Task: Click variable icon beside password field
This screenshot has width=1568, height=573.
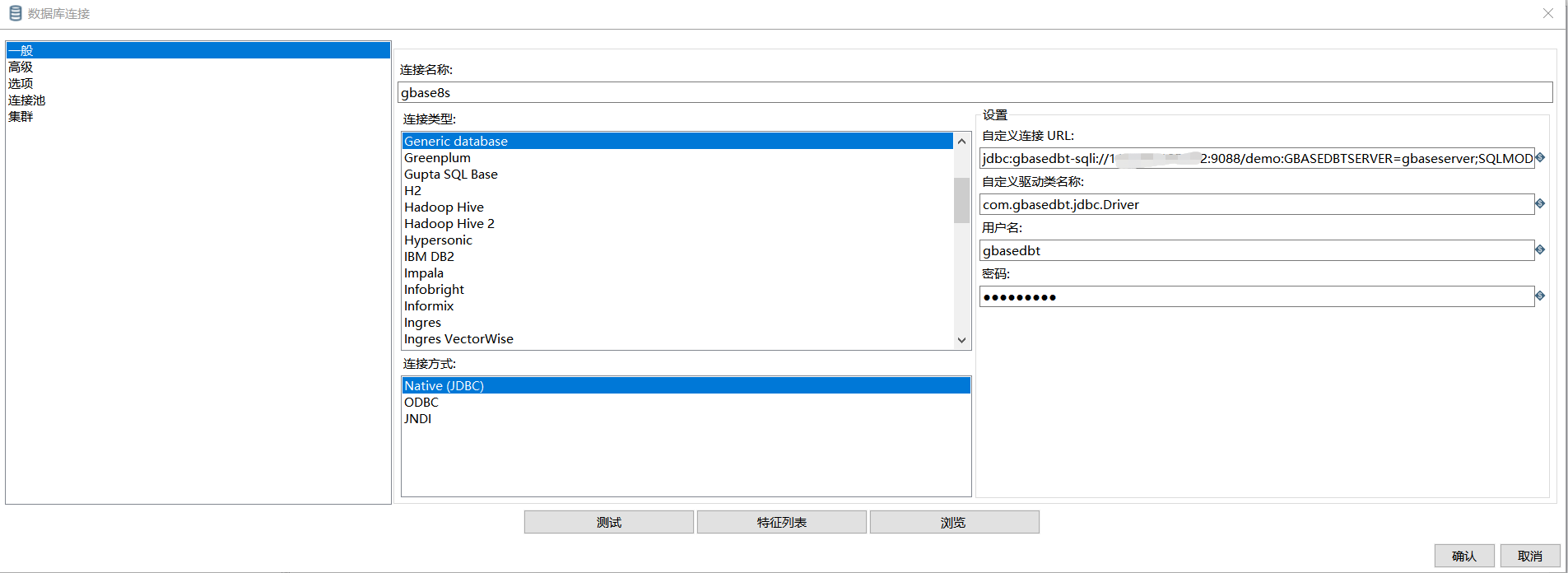Action: coord(1540,296)
